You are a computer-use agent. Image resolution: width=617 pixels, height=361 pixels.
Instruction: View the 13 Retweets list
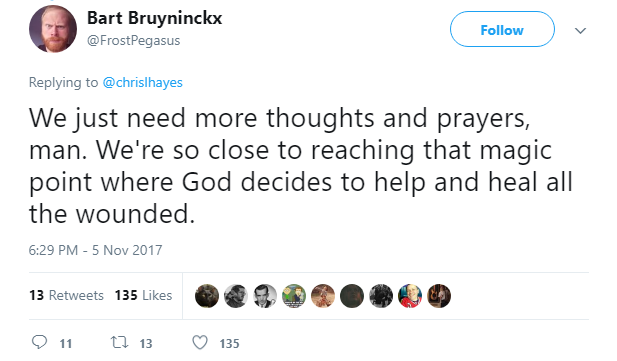67,295
